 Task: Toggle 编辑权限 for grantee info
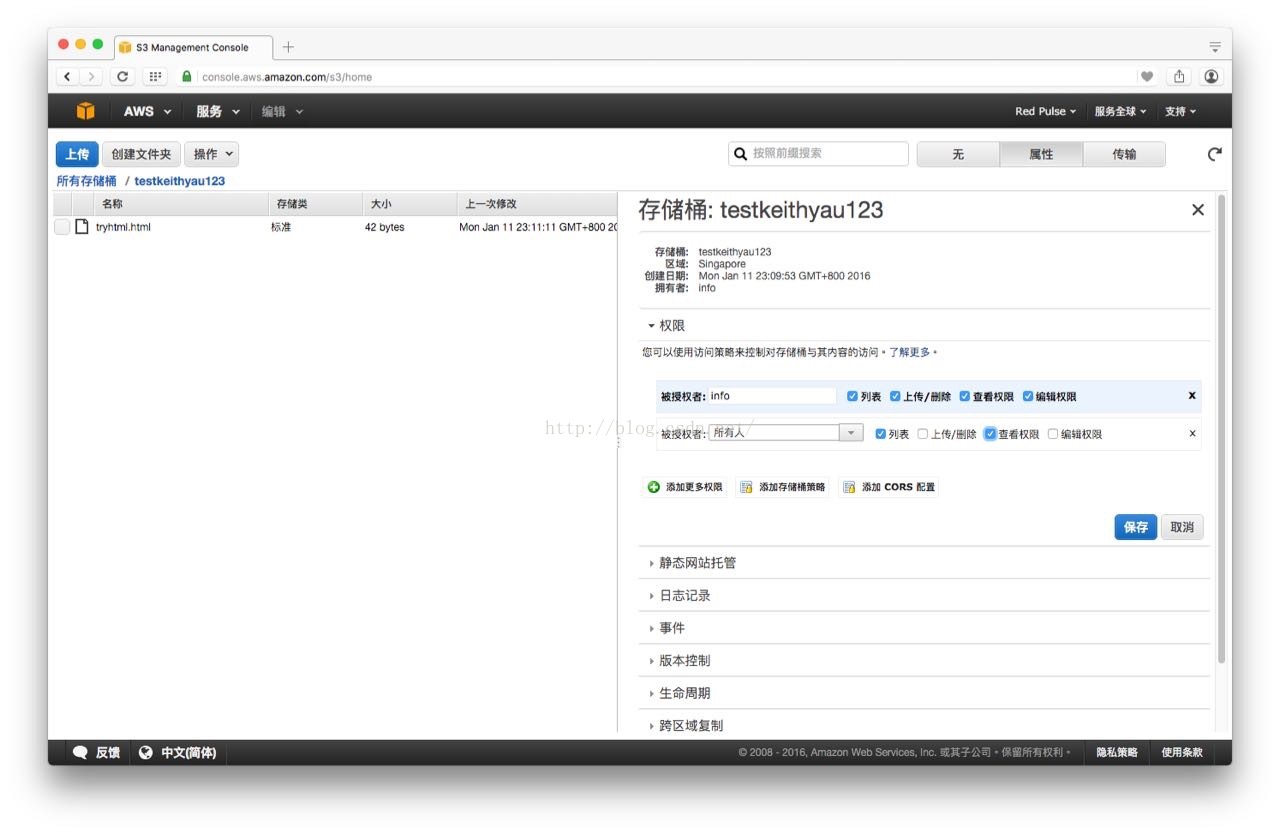[1028, 396]
